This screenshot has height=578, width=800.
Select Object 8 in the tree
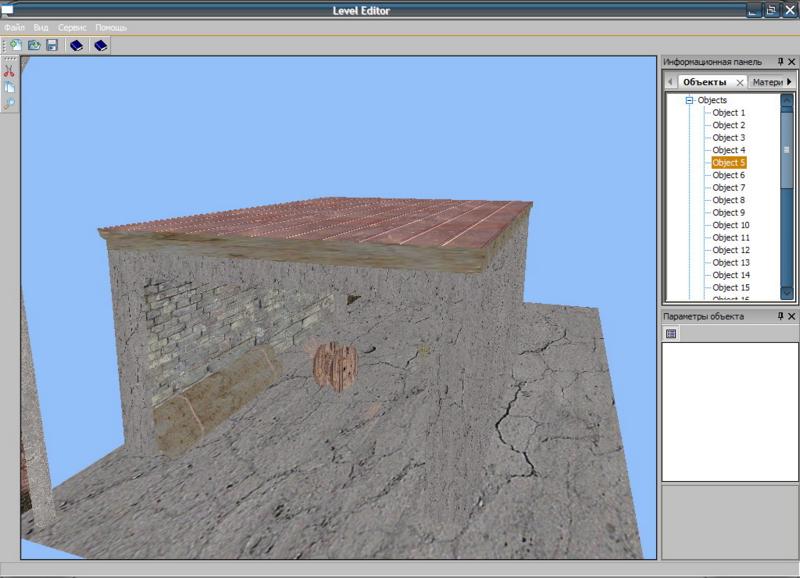[729, 200]
